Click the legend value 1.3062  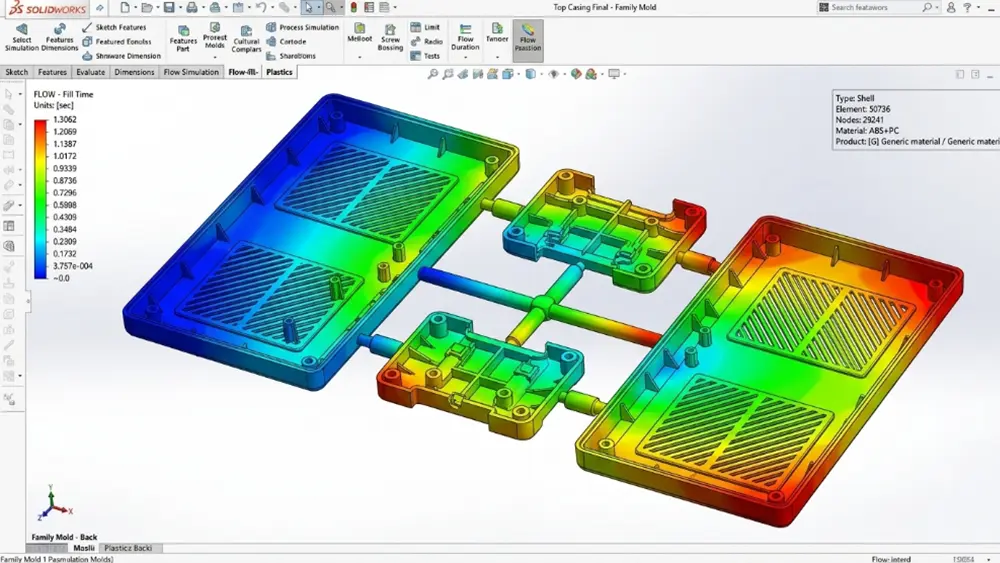pos(65,119)
